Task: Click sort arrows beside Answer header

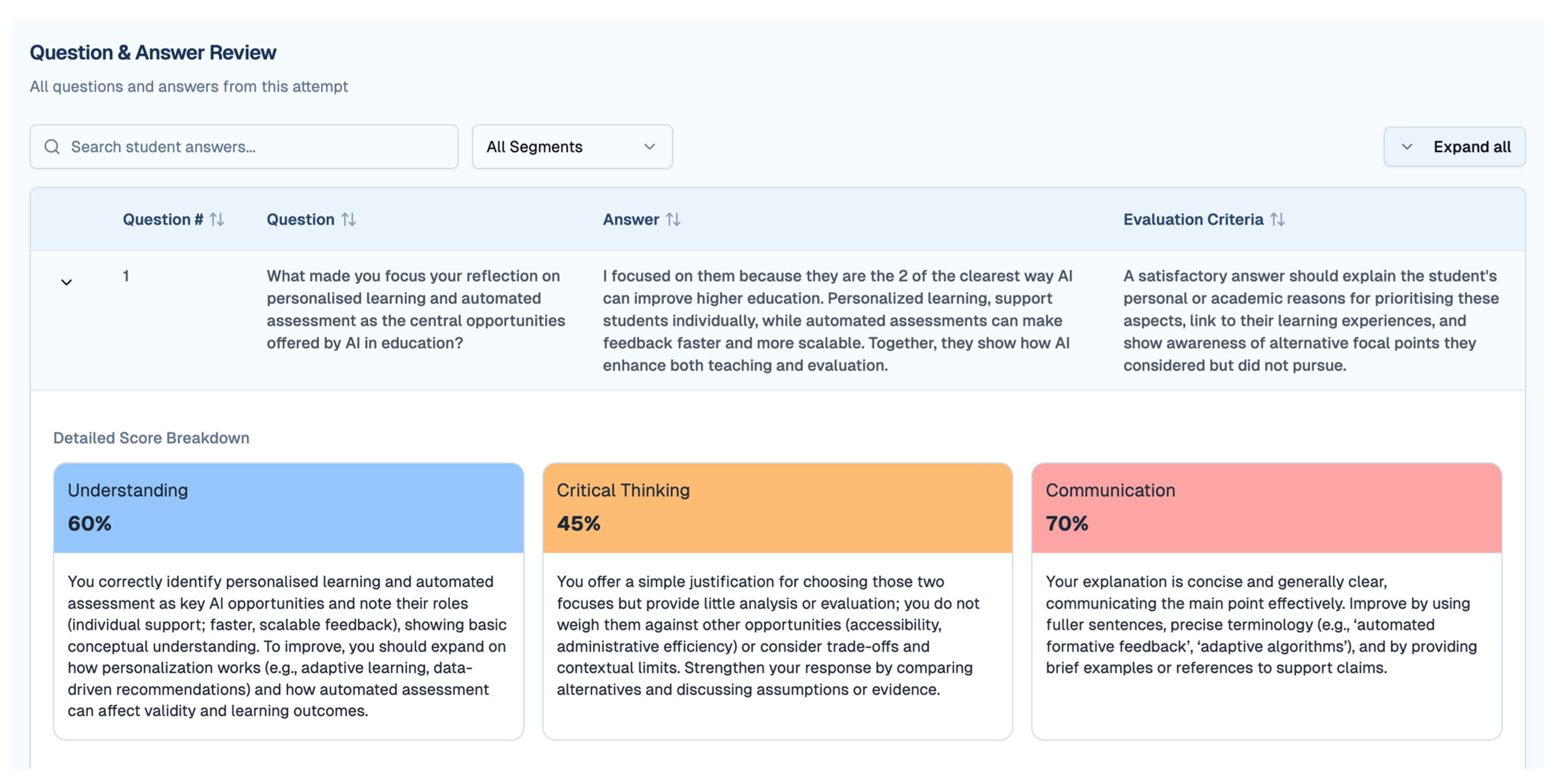Action: [x=673, y=219]
